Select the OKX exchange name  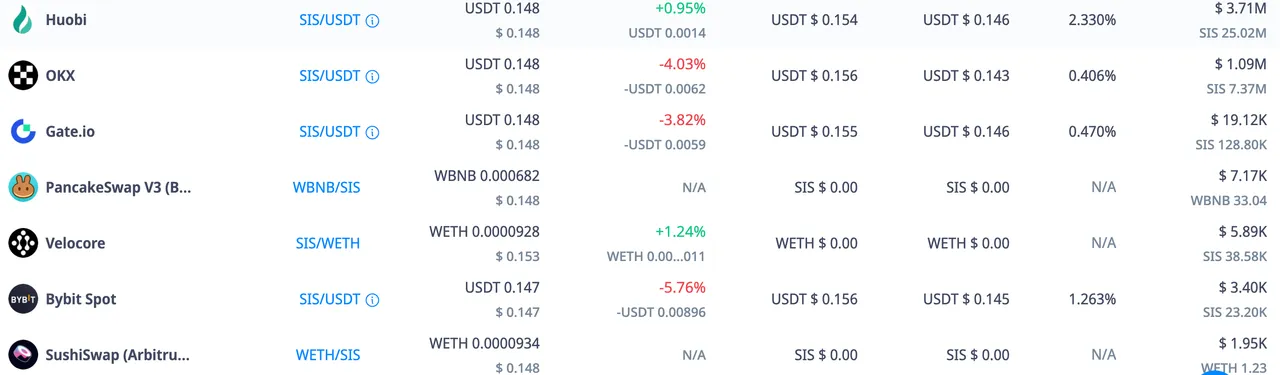pyautogui.click(x=60, y=75)
